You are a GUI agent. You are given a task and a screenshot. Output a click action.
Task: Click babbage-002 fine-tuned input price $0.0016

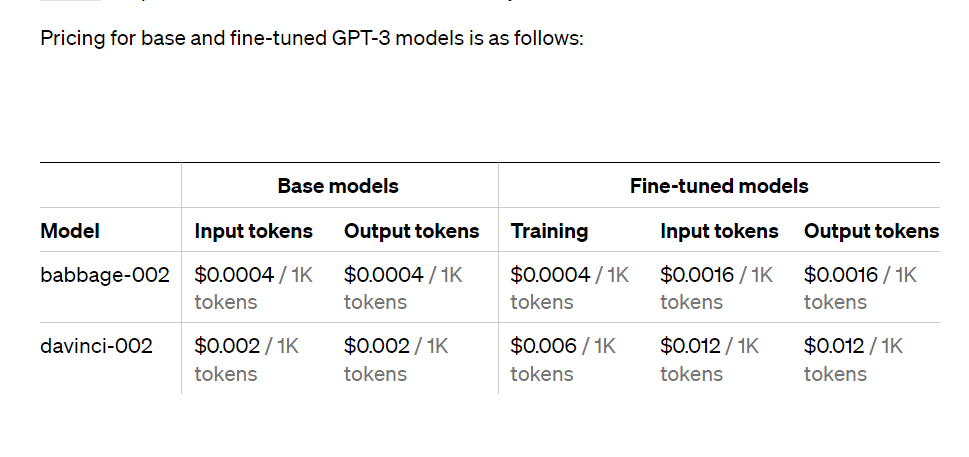pos(698,275)
